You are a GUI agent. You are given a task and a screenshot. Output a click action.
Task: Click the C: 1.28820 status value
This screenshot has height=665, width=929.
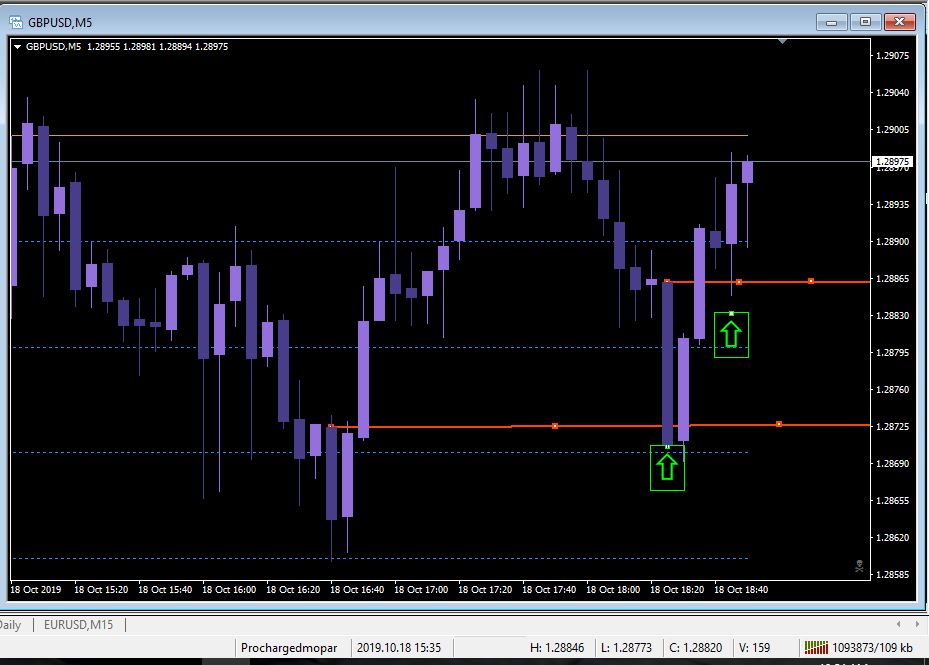696,648
